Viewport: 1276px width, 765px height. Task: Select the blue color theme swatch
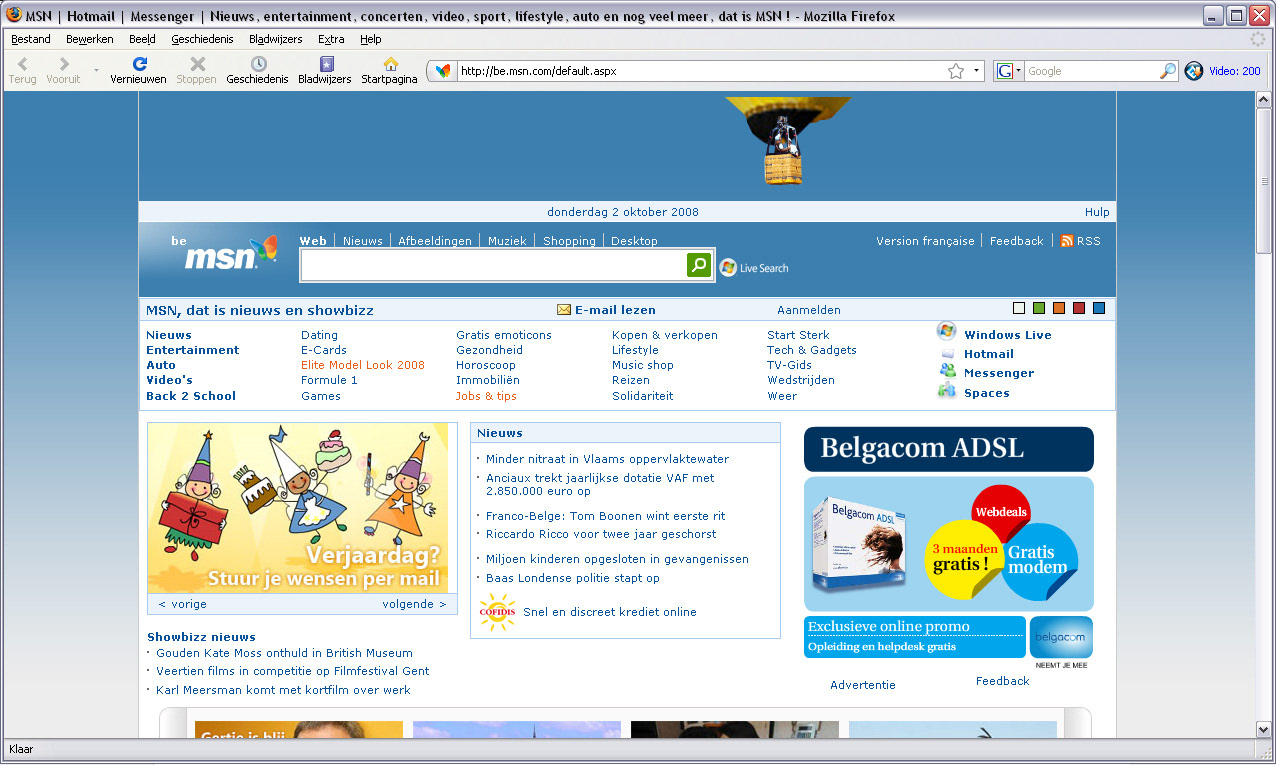(1099, 308)
